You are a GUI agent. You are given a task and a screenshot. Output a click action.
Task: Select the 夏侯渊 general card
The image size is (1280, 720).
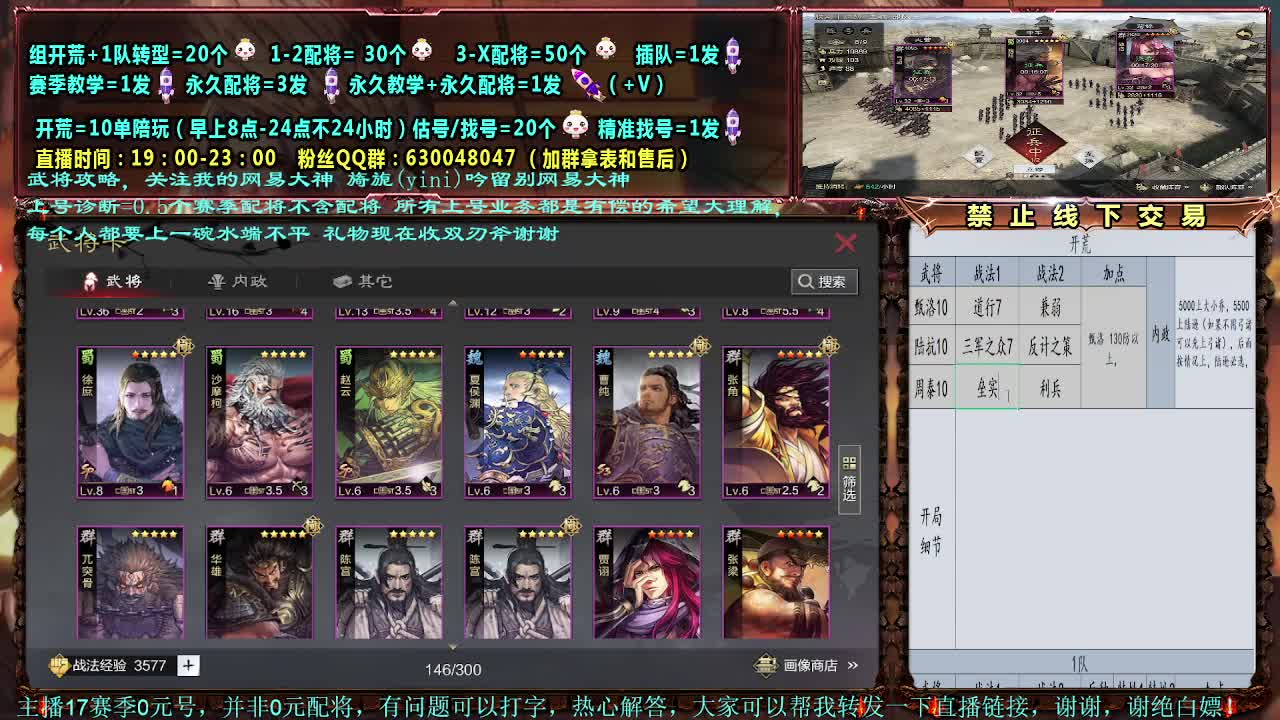pos(517,422)
